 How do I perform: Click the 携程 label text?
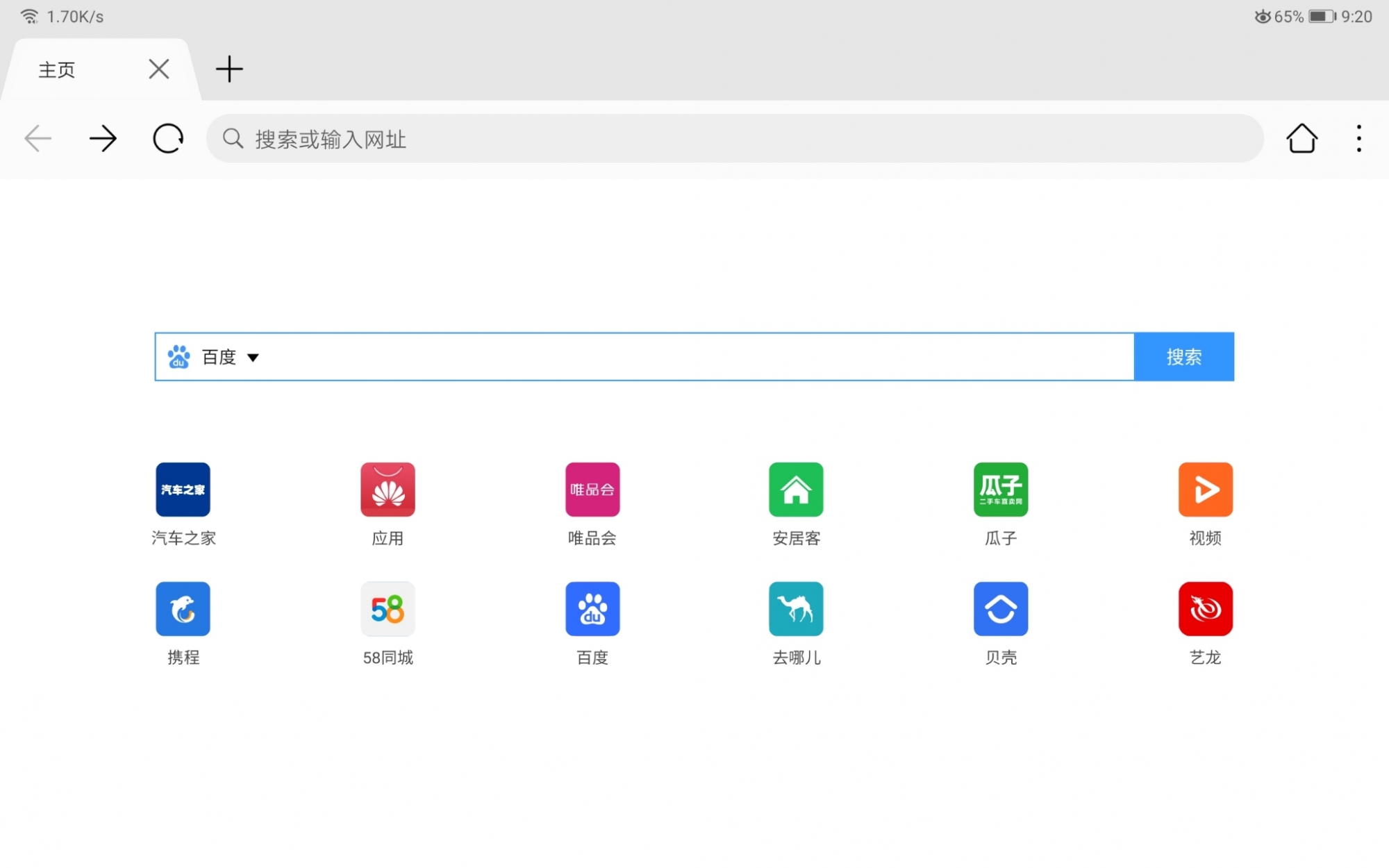(x=183, y=658)
